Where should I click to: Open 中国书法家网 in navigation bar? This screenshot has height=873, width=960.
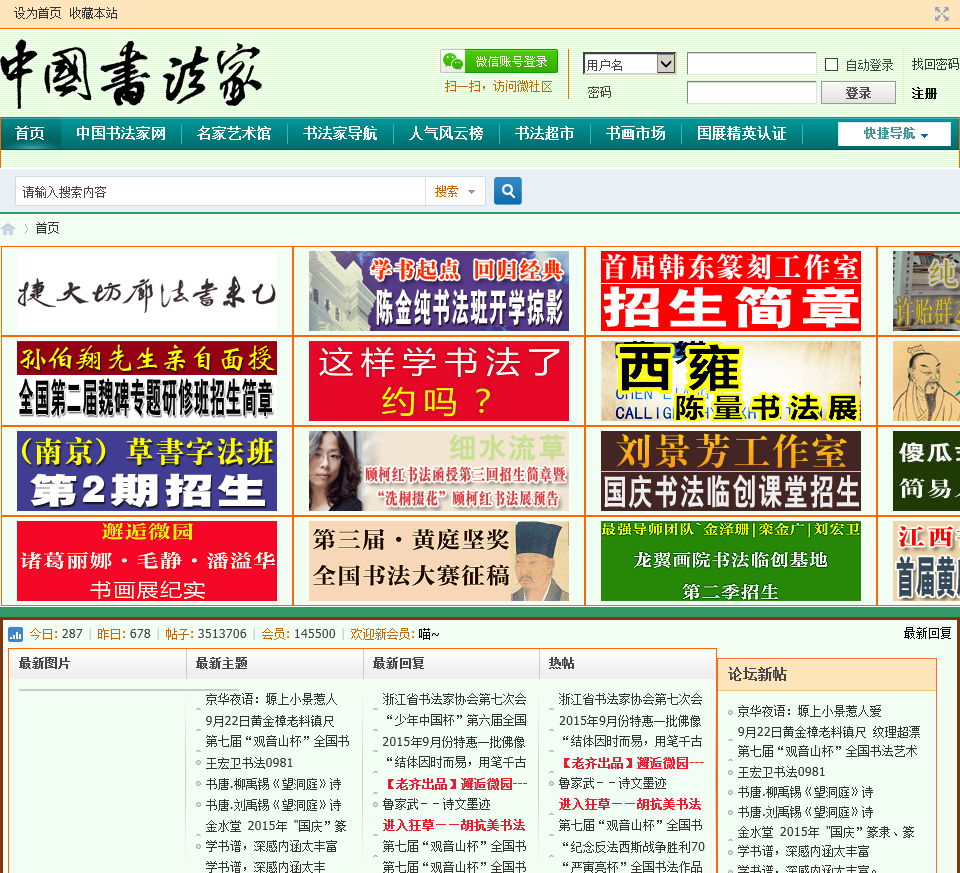click(x=121, y=133)
